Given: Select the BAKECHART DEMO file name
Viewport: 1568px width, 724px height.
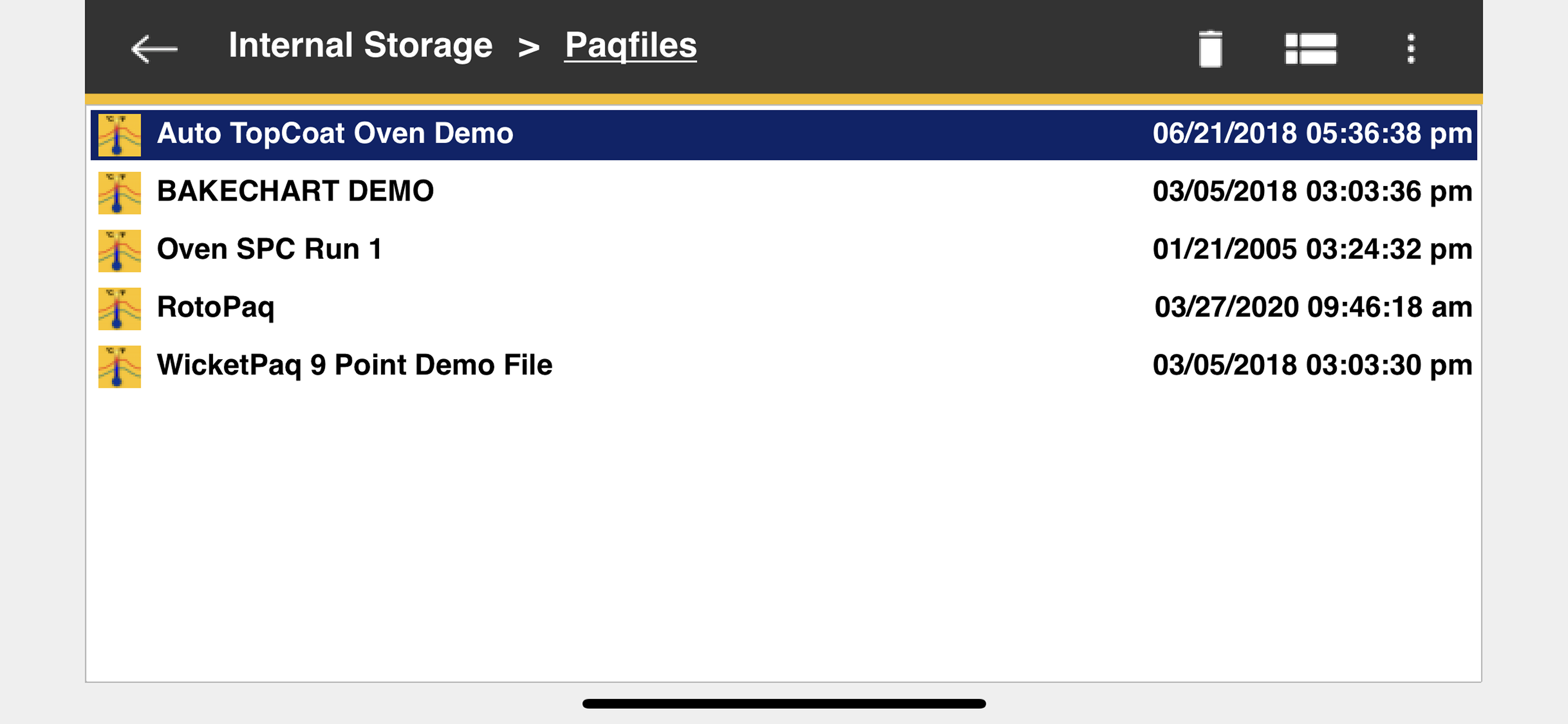Looking at the screenshot, I should point(295,191).
